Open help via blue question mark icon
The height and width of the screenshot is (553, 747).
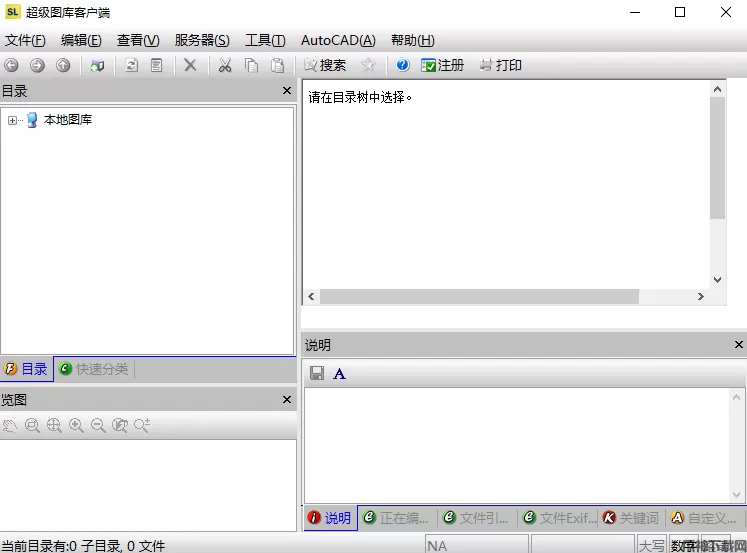[403, 65]
